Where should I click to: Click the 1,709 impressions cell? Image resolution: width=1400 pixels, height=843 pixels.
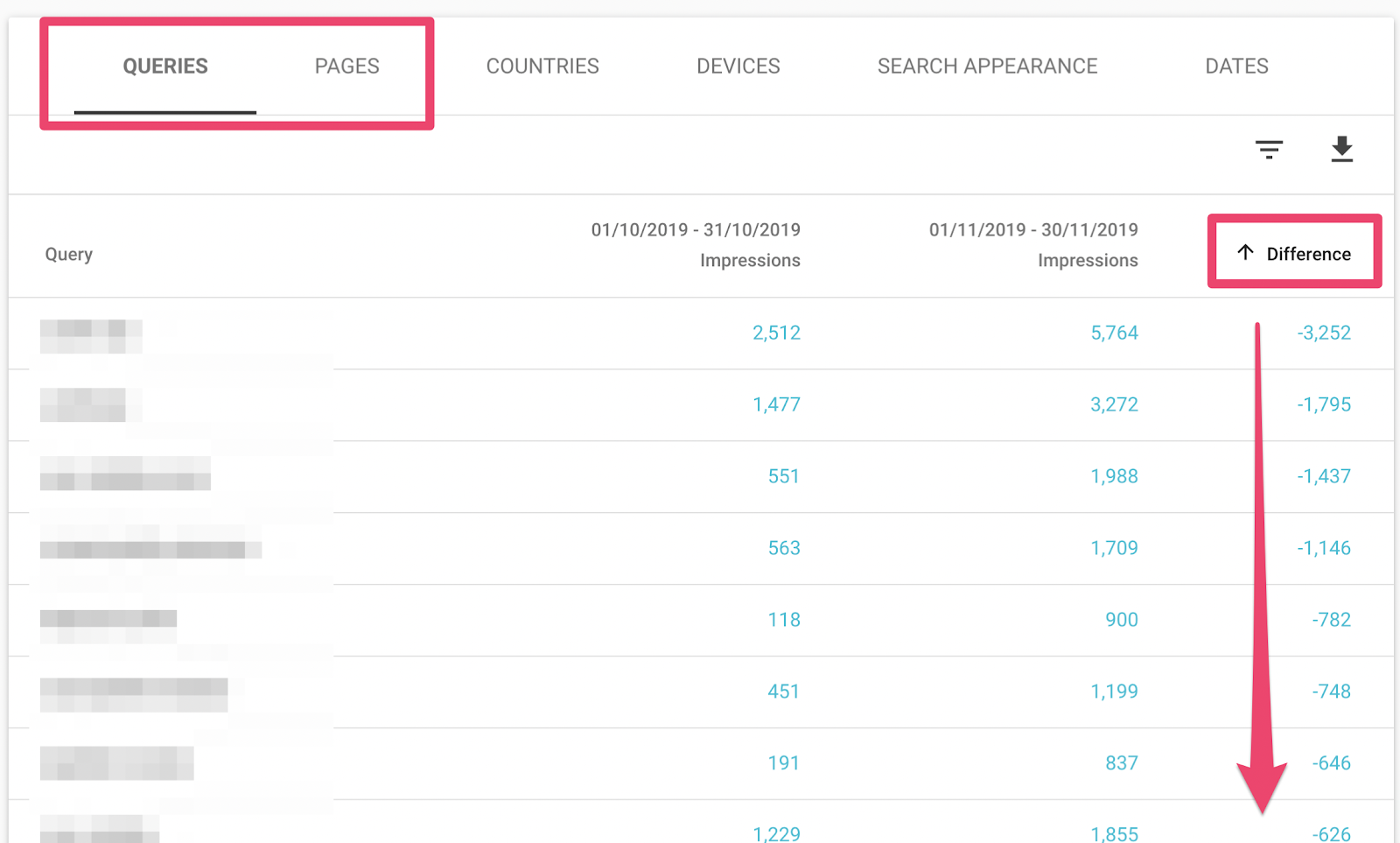click(1114, 548)
